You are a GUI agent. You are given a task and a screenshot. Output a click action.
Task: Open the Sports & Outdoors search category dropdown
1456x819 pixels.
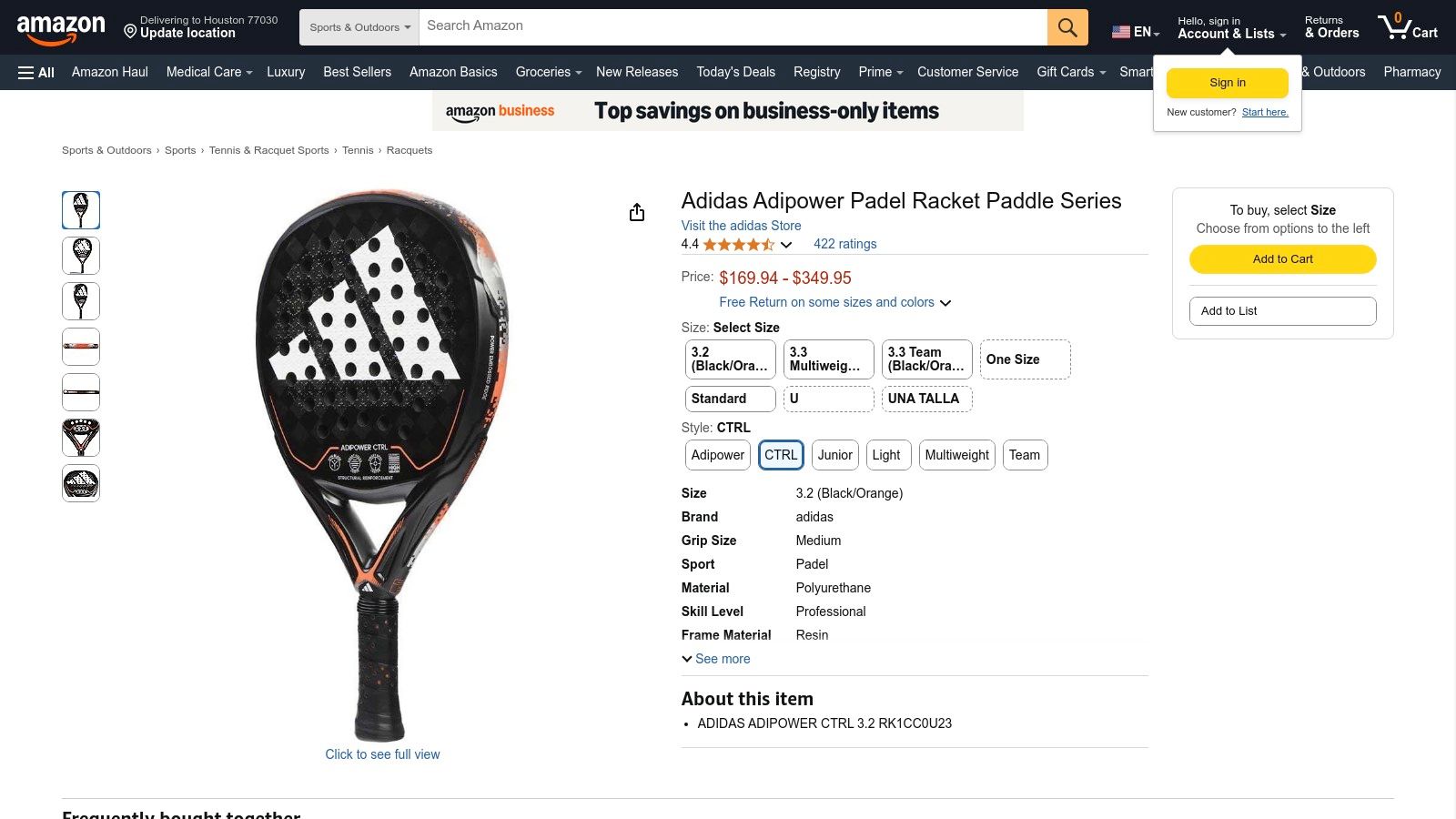point(359,27)
